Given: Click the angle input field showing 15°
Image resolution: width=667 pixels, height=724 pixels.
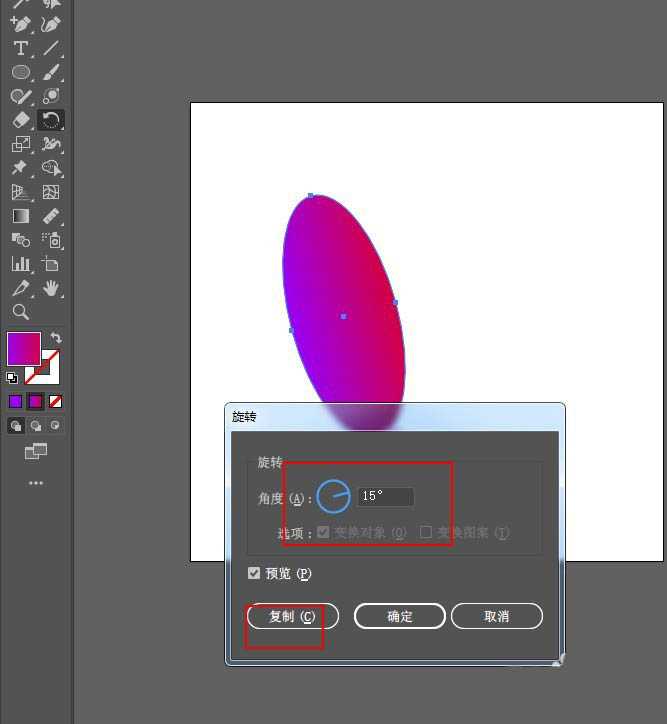Looking at the screenshot, I should (385, 496).
